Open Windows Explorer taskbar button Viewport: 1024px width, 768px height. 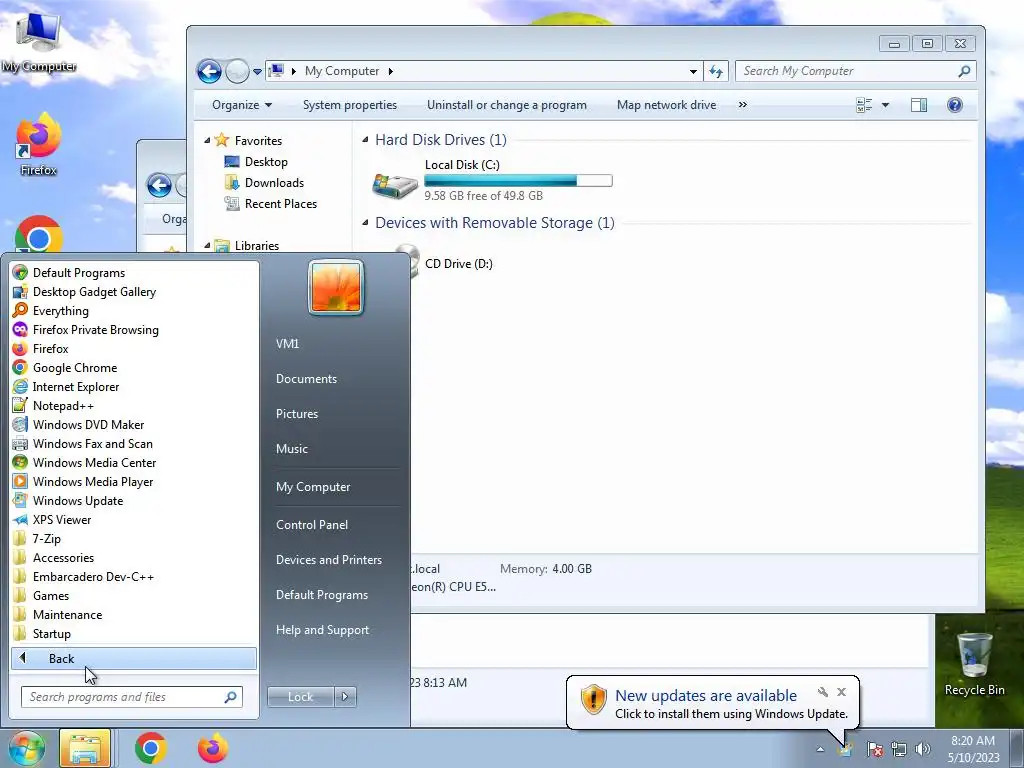pos(85,748)
